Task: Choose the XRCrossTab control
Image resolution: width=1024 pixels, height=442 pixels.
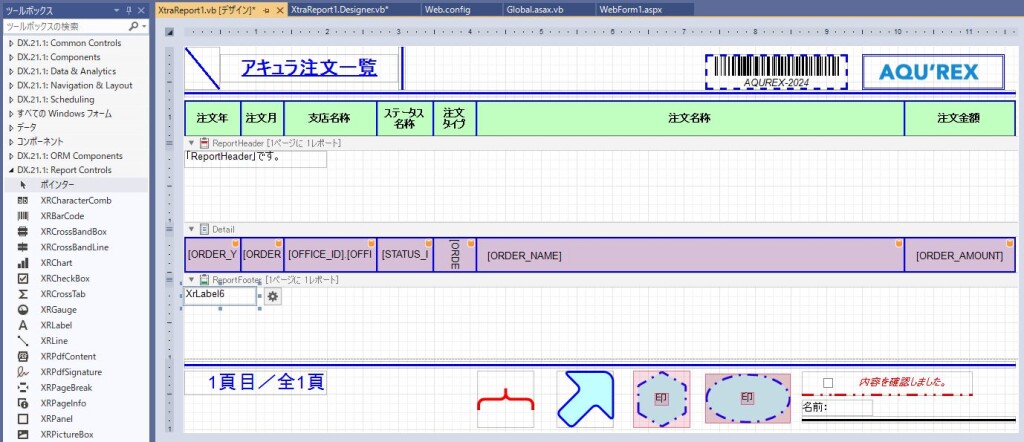Action: 62,294
